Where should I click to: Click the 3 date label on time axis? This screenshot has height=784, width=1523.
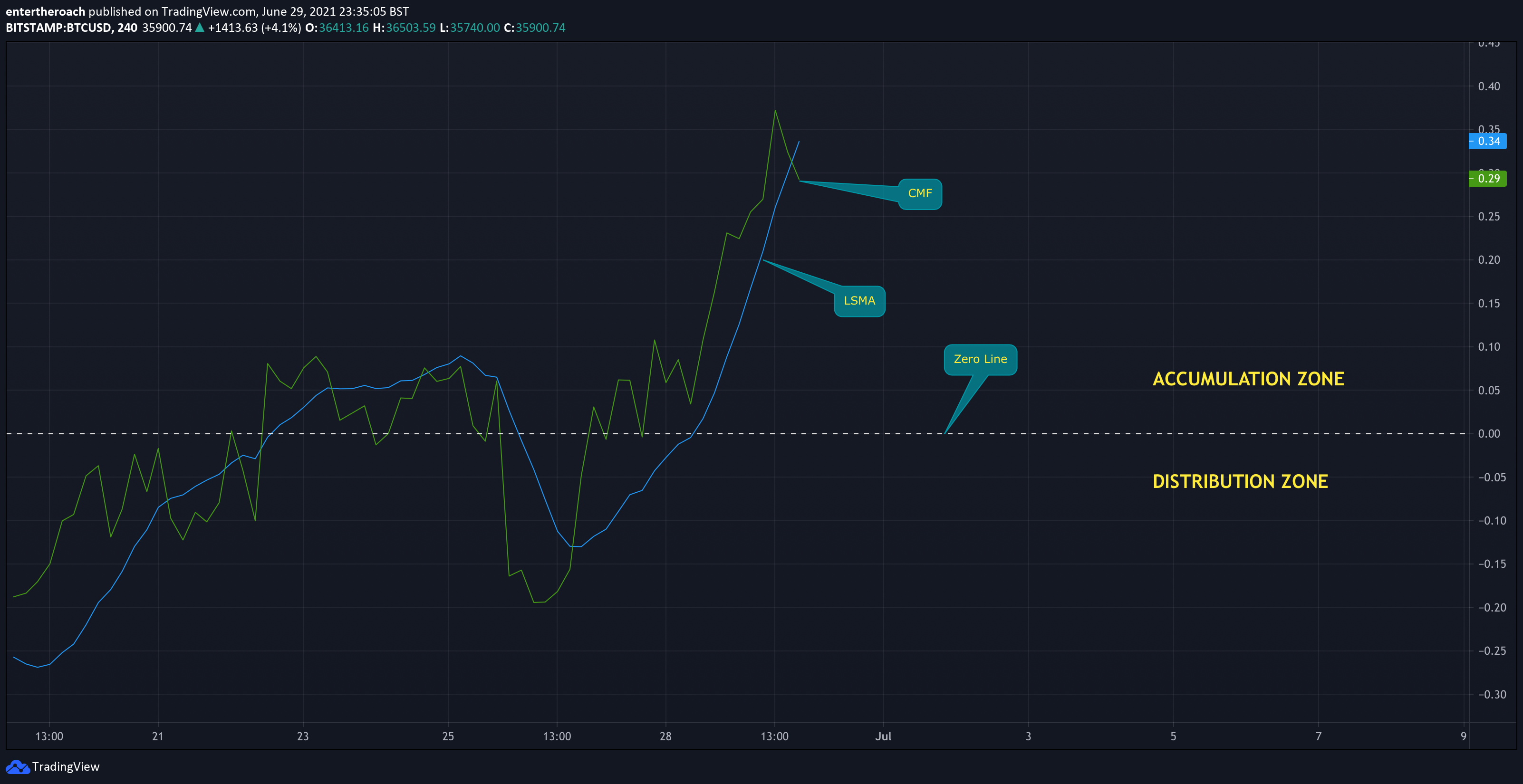coord(1028,736)
